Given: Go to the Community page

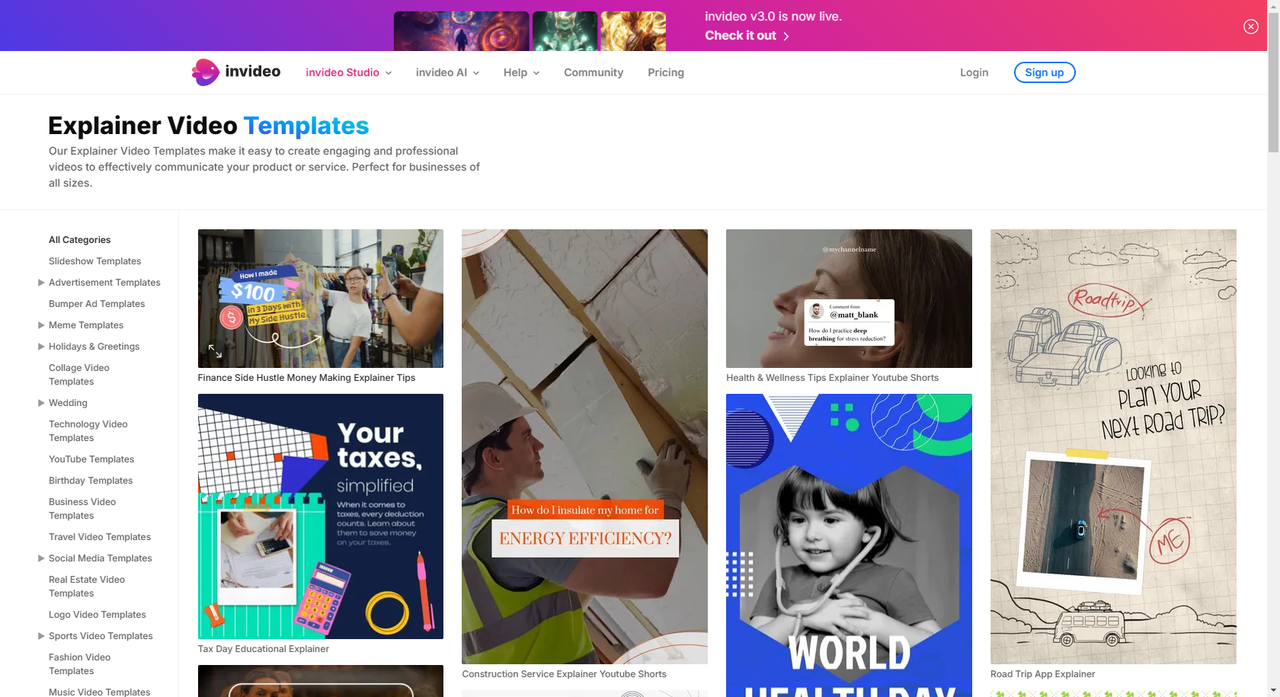Looking at the screenshot, I should 593,72.
